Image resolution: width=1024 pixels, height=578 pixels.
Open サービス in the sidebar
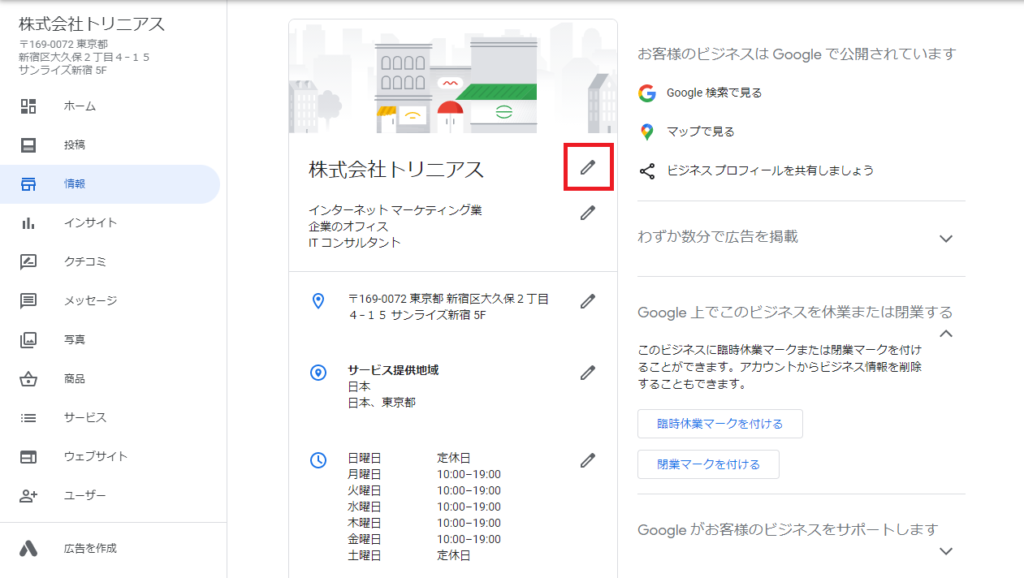tap(110, 417)
